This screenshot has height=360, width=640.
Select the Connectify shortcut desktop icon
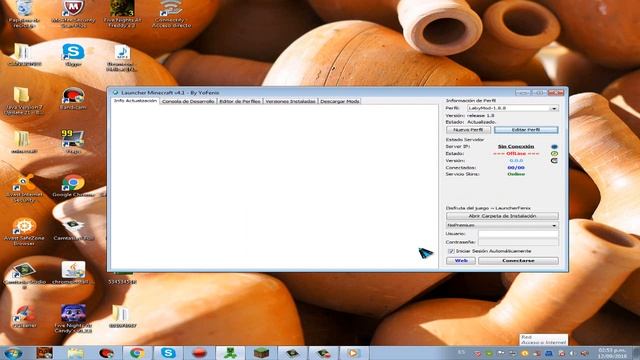click(171, 13)
